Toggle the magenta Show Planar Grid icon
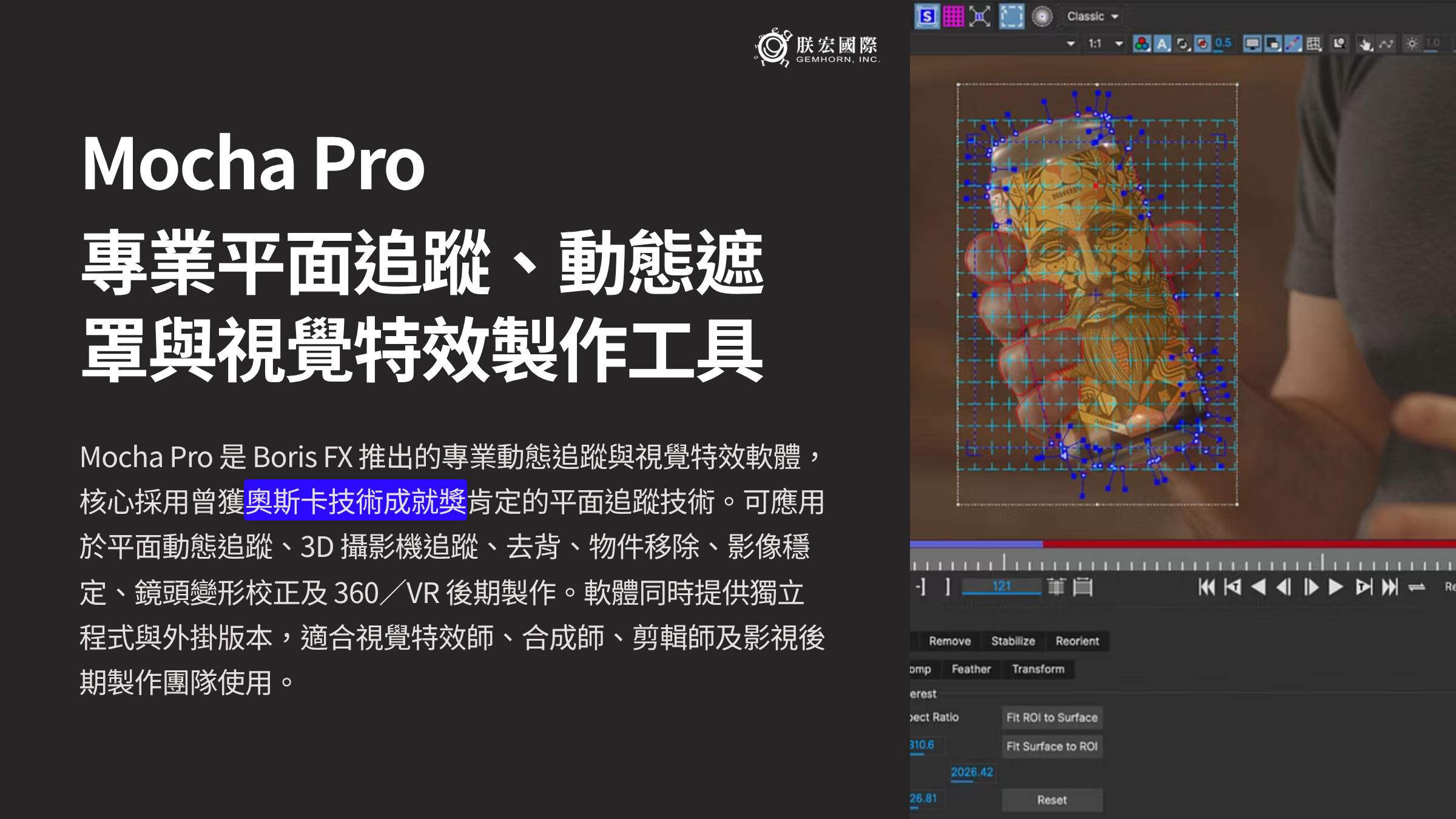1456x819 pixels. click(x=953, y=16)
